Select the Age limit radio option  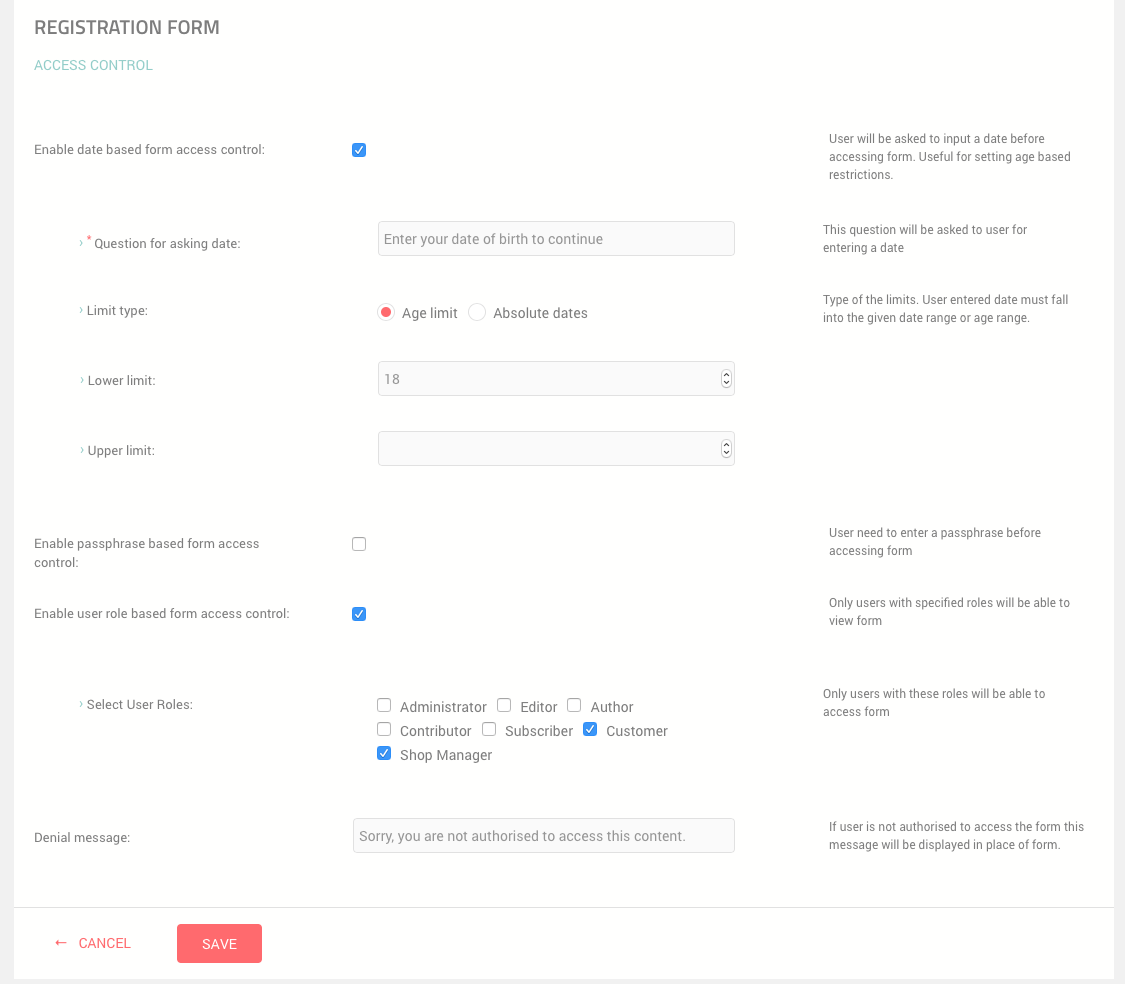click(x=386, y=312)
